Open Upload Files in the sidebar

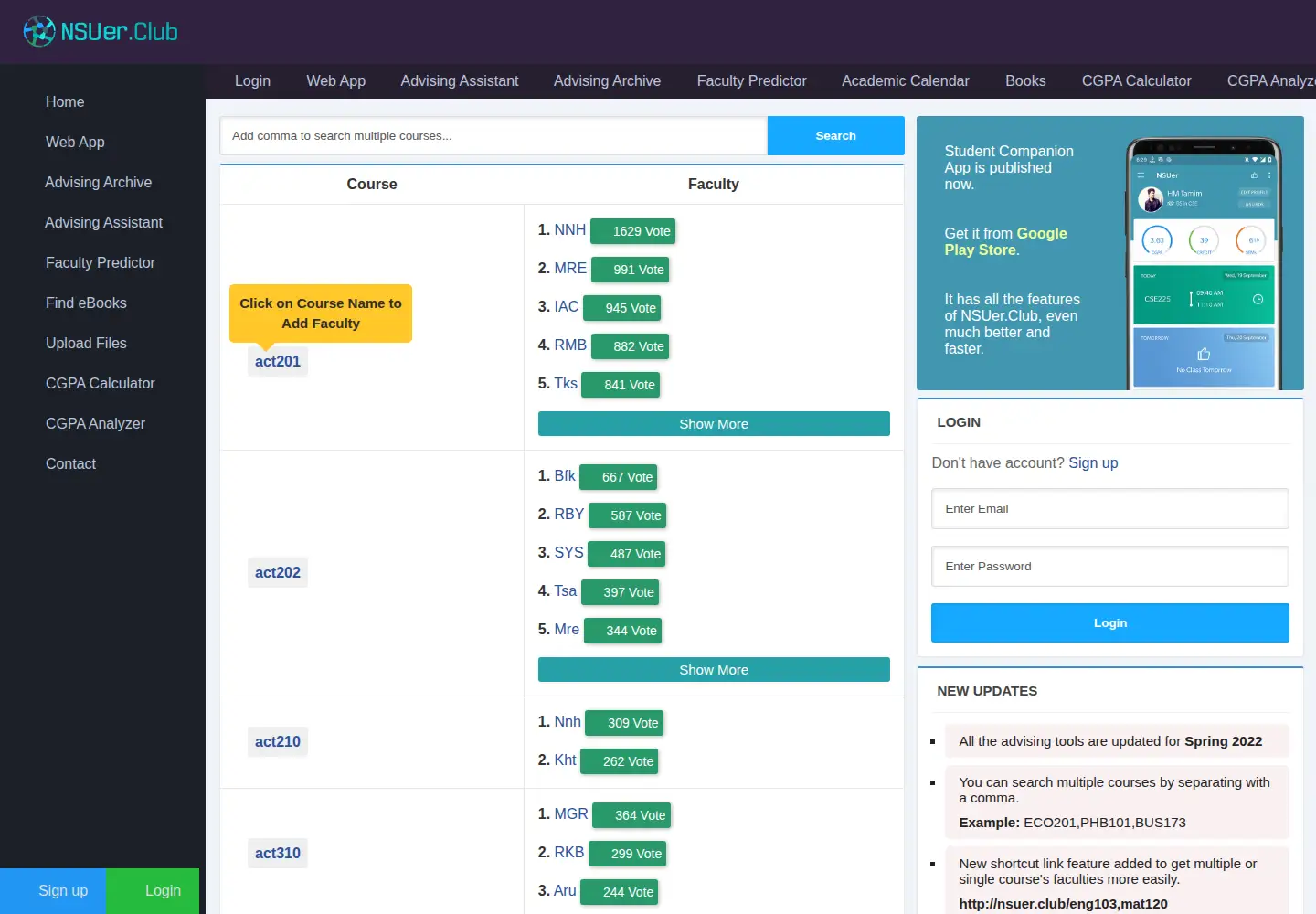tap(86, 343)
